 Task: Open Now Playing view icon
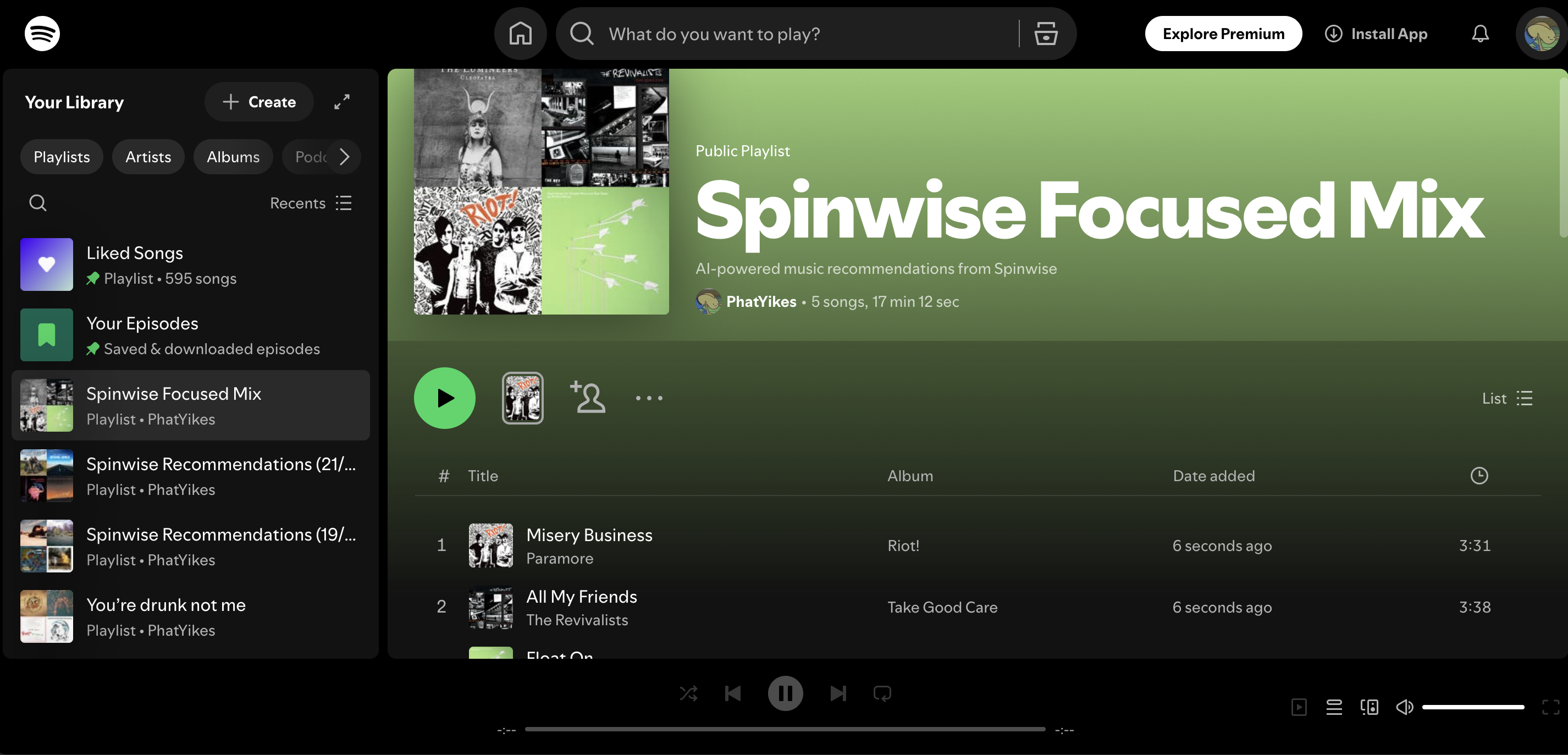click(x=1299, y=706)
